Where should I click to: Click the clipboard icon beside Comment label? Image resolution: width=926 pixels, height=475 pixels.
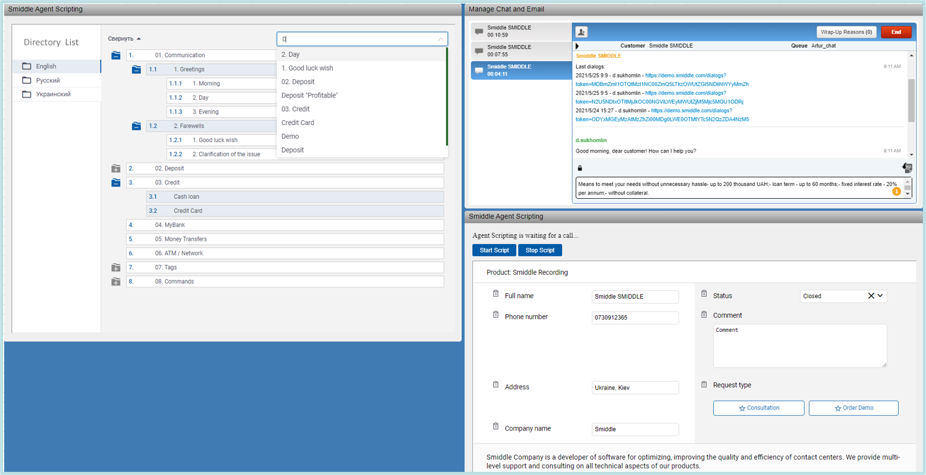704,314
